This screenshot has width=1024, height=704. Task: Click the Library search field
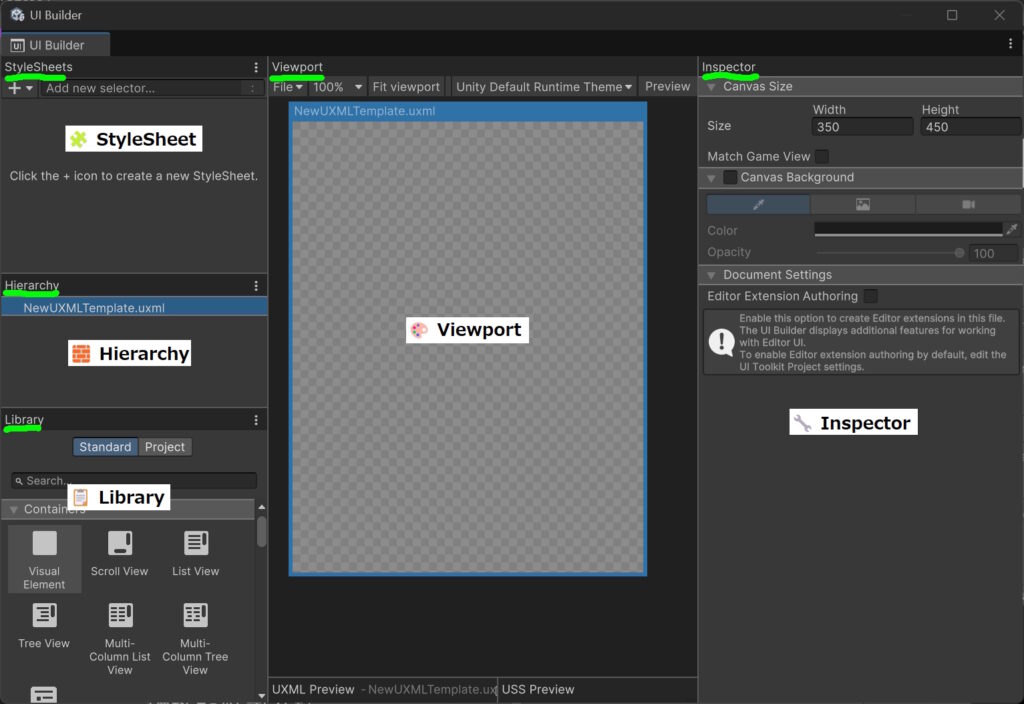coord(134,481)
